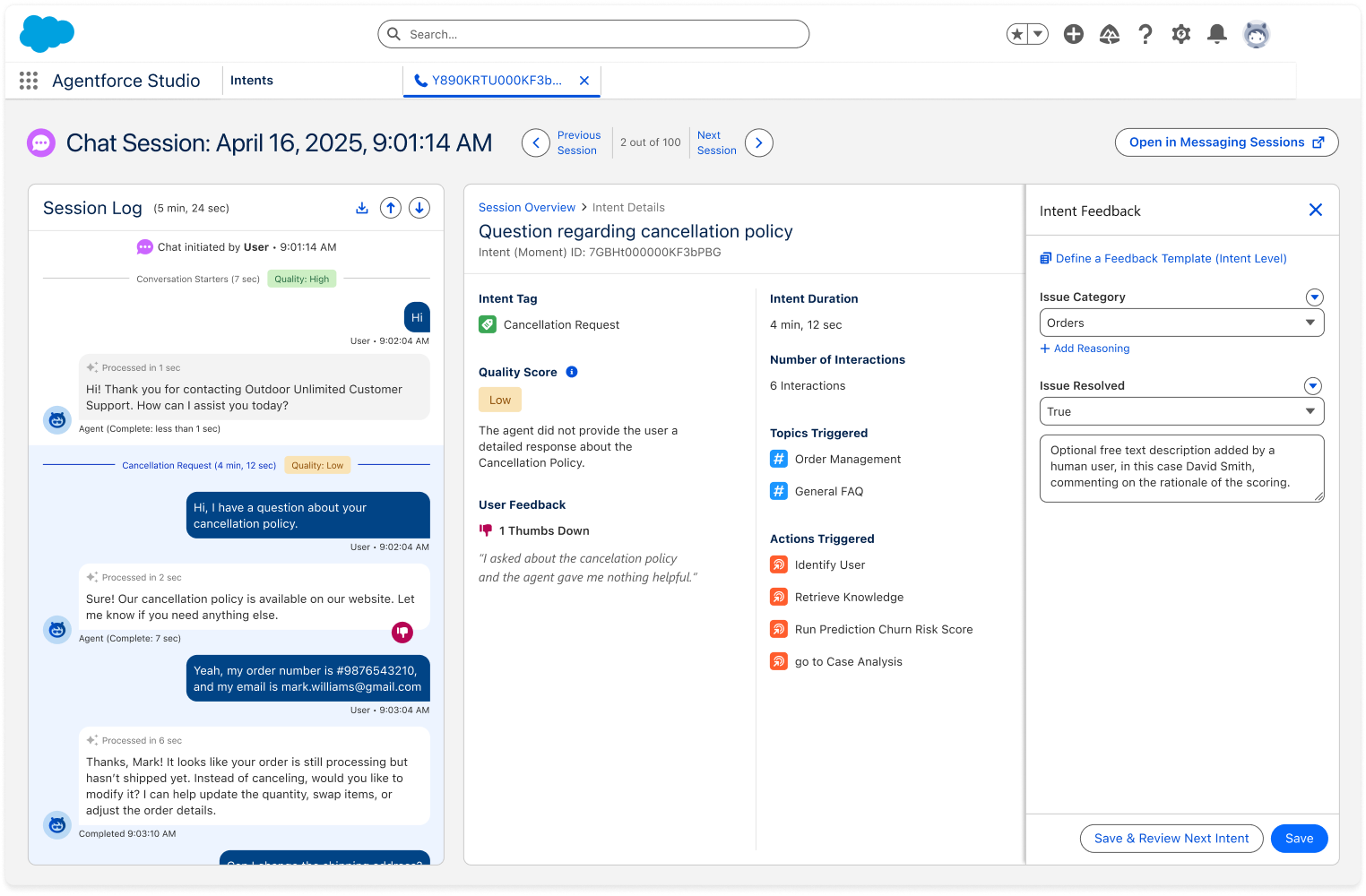Viewport: 1366px width, 896px height.
Task: Close the Y890KRTU000KF3b tab
Action: pyautogui.click(x=584, y=81)
